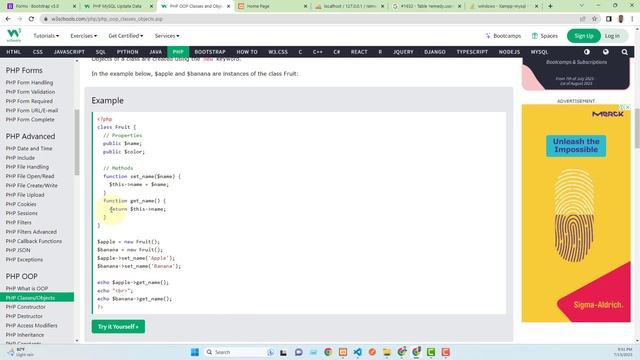Switch to windows Xampp mysql tab
Image resolution: width=640 pixels, height=360 pixels.
(503, 6)
